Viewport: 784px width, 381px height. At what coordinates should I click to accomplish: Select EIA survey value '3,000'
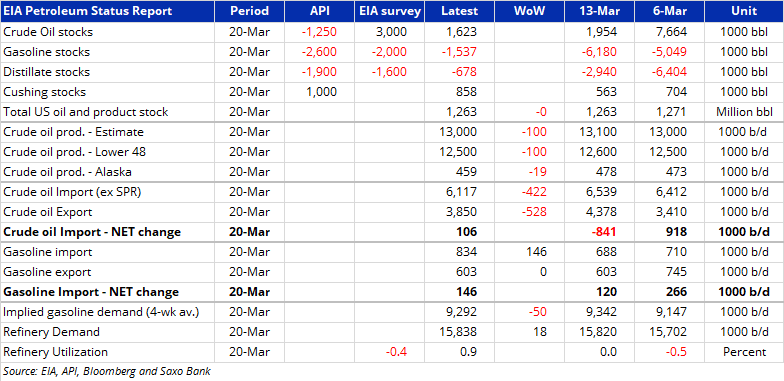[392, 32]
